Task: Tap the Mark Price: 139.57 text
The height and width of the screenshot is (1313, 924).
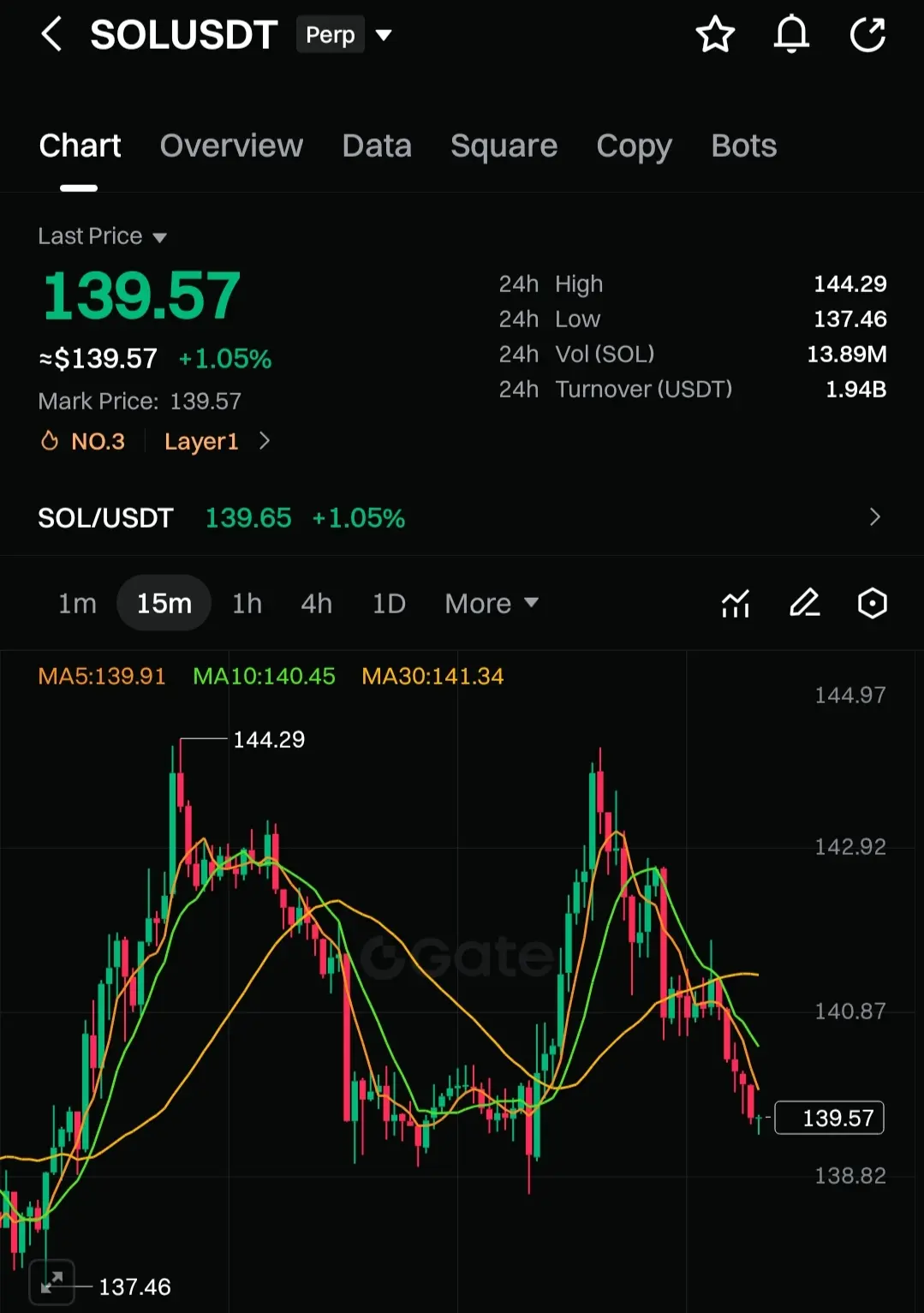Action: 140,401
